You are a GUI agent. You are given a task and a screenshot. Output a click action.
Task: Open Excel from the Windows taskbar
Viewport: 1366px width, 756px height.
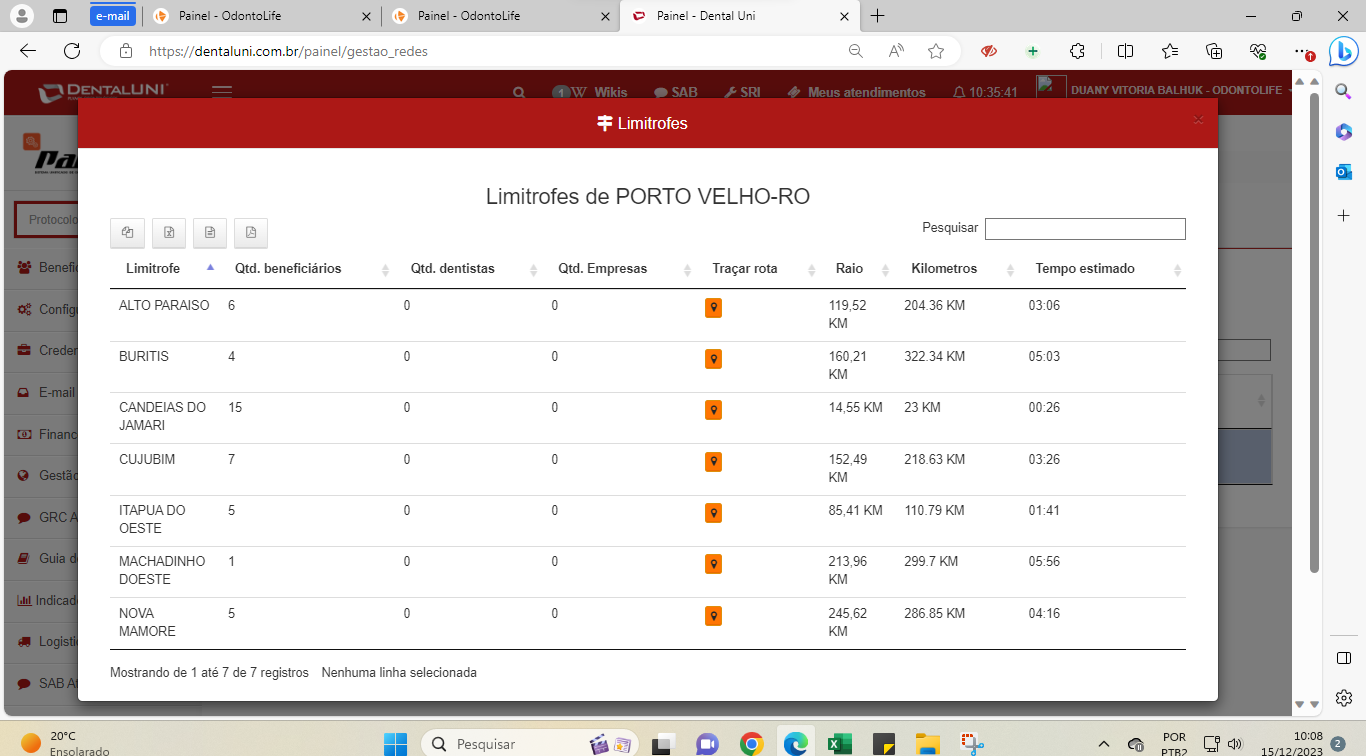[839, 743]
